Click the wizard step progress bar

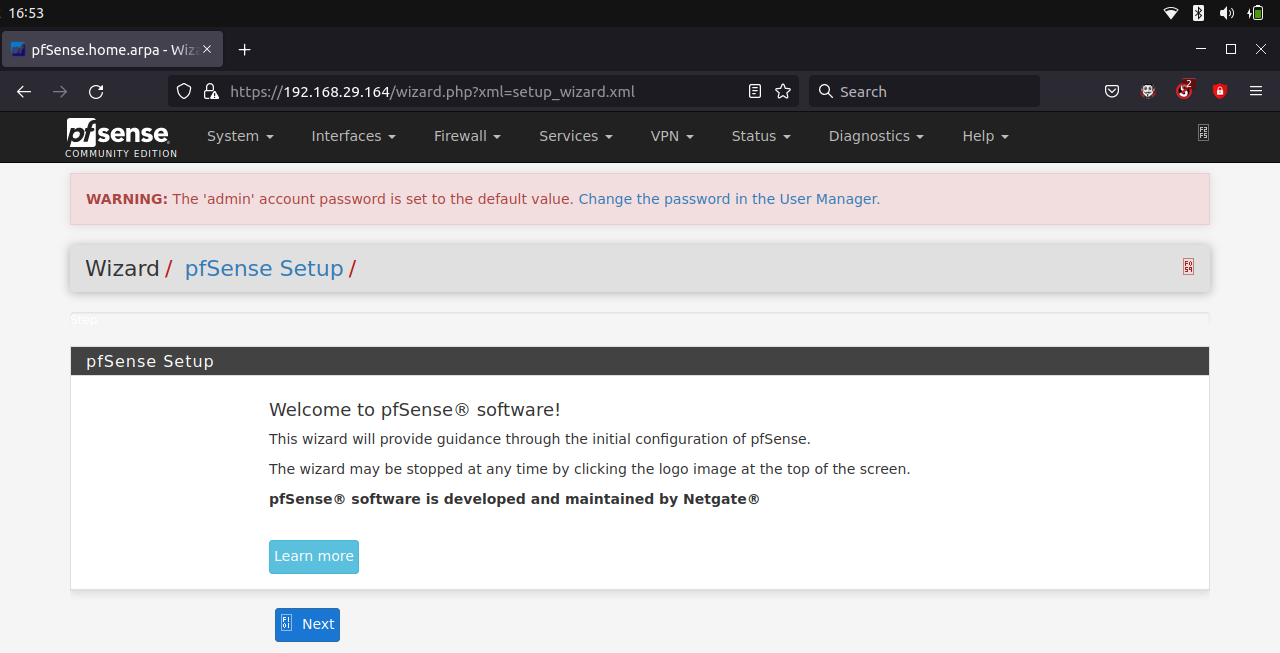[x=640, y=319]
